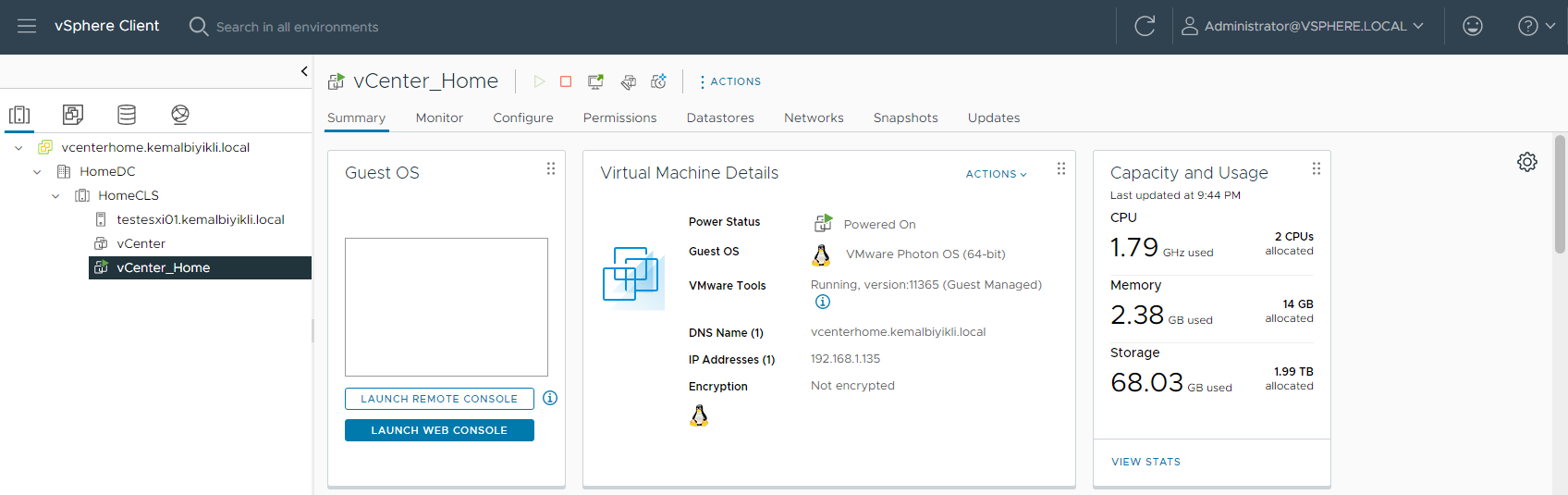Click the 1.79 GHz used CPU value
1568x495 pixels.
click(x=1161, y=248)
